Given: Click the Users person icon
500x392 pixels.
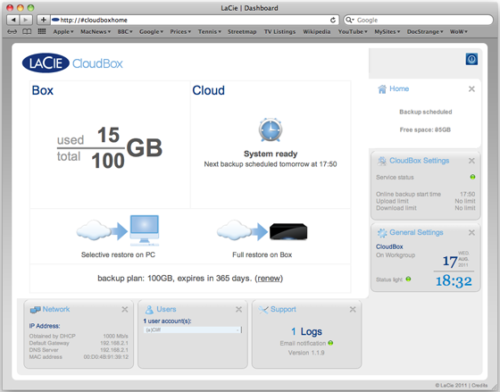Looking at the screenshot, I should tap(149, 310).
